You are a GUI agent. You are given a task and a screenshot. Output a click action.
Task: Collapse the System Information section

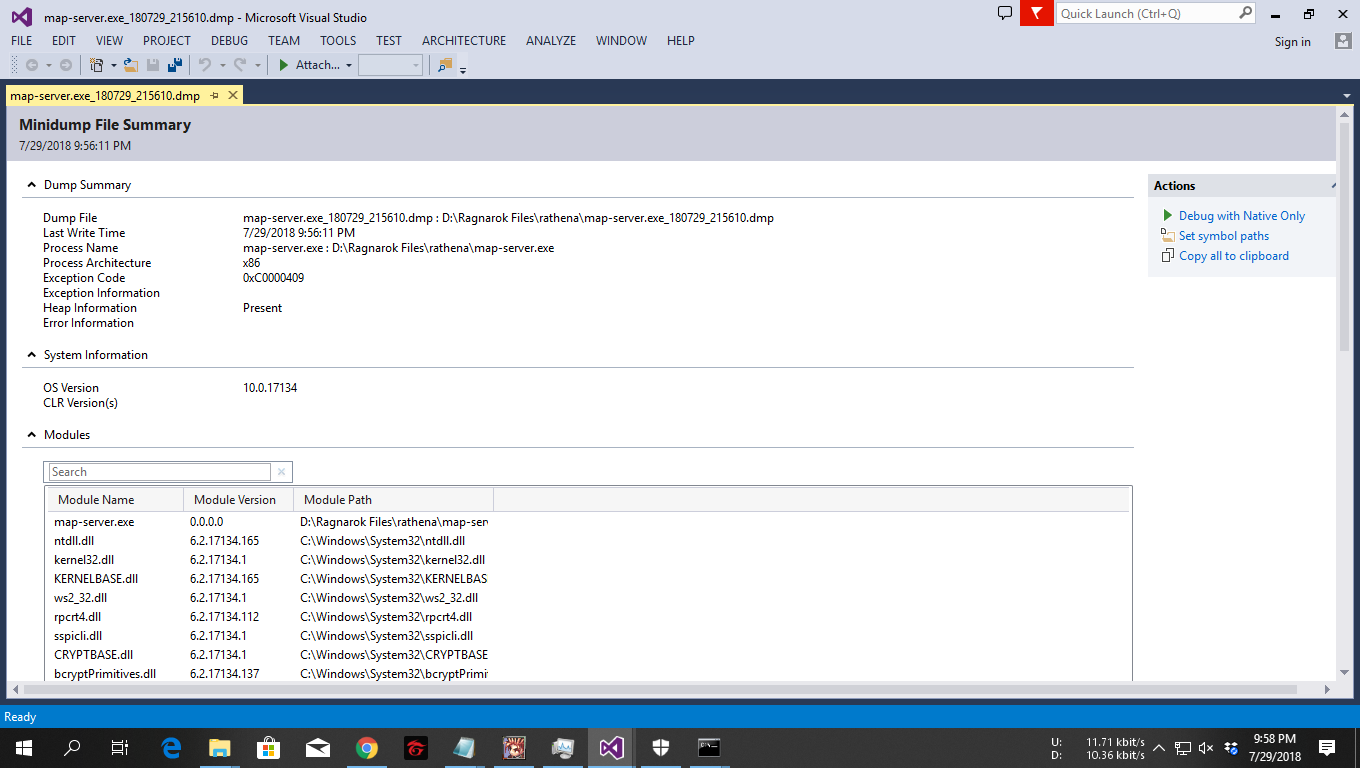(31, 354)
